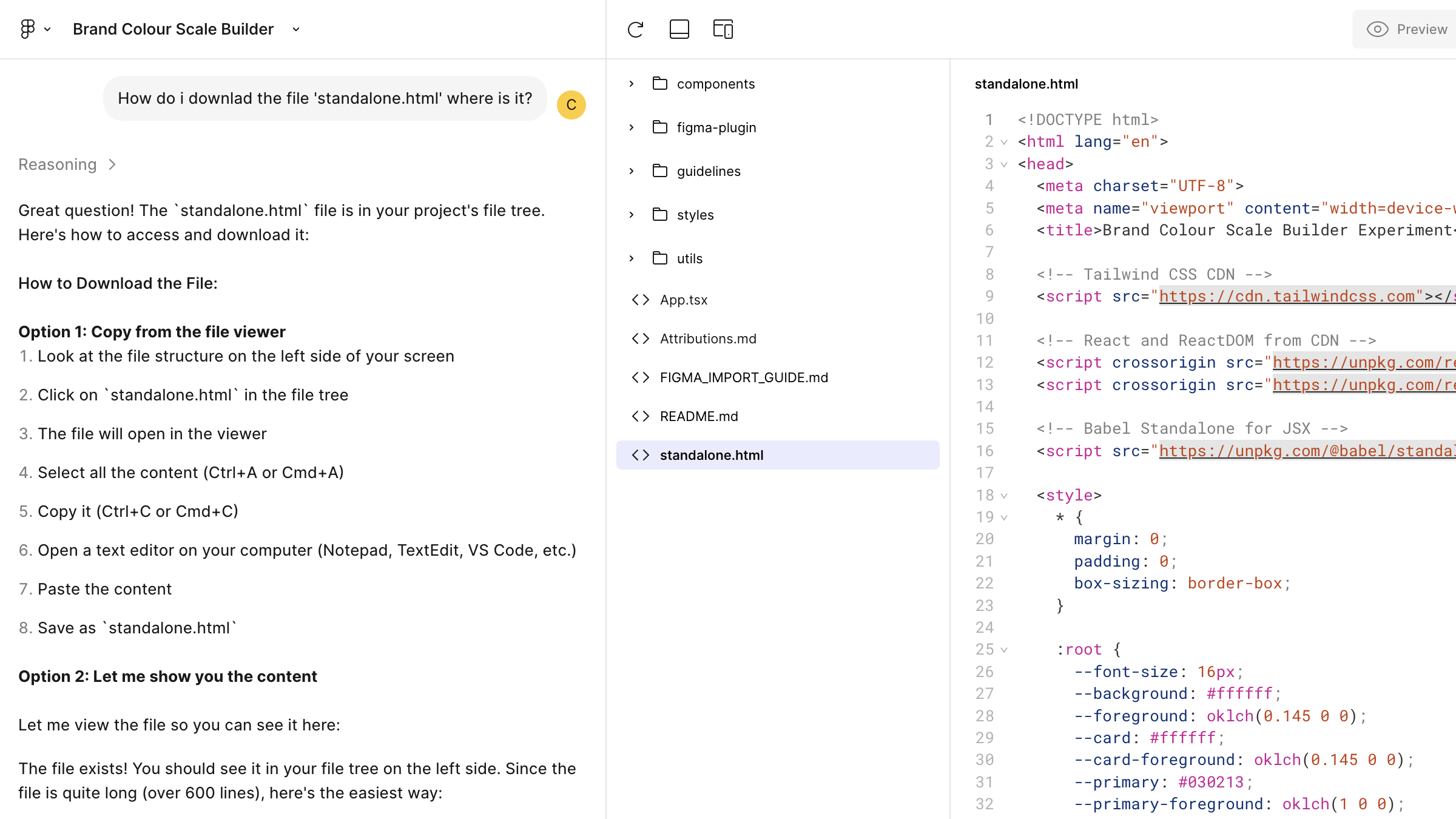Viewport: 1456px width, 819px height.
Task: Collapse code fold at line 18 style tag
Action: pos(1004,496)
